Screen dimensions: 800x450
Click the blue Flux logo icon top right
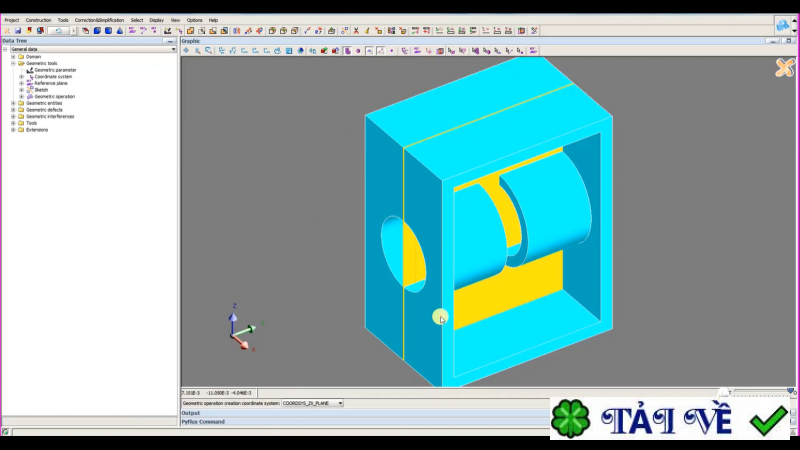pos(782,24)
